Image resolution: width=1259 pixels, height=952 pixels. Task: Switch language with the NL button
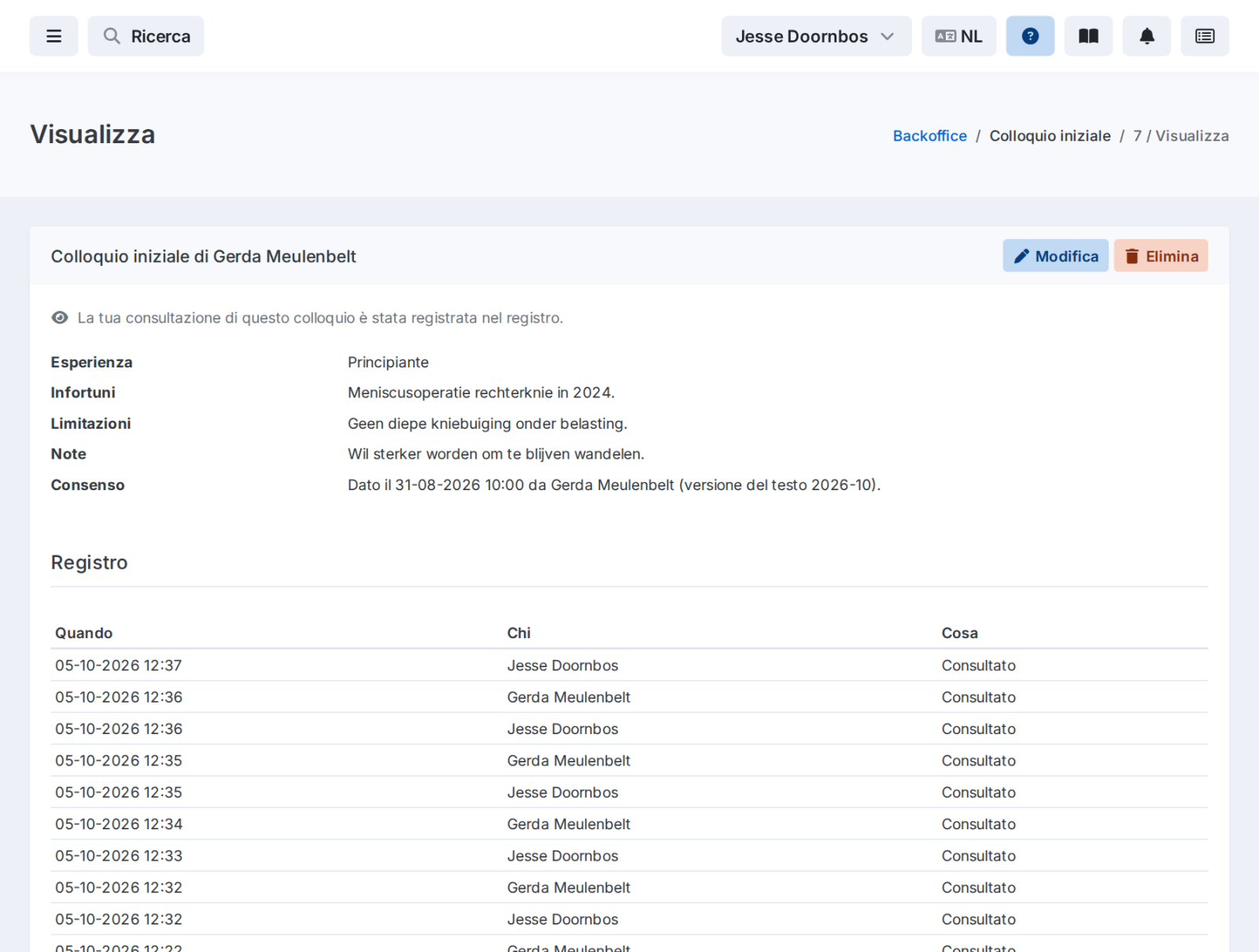point(958,36)
